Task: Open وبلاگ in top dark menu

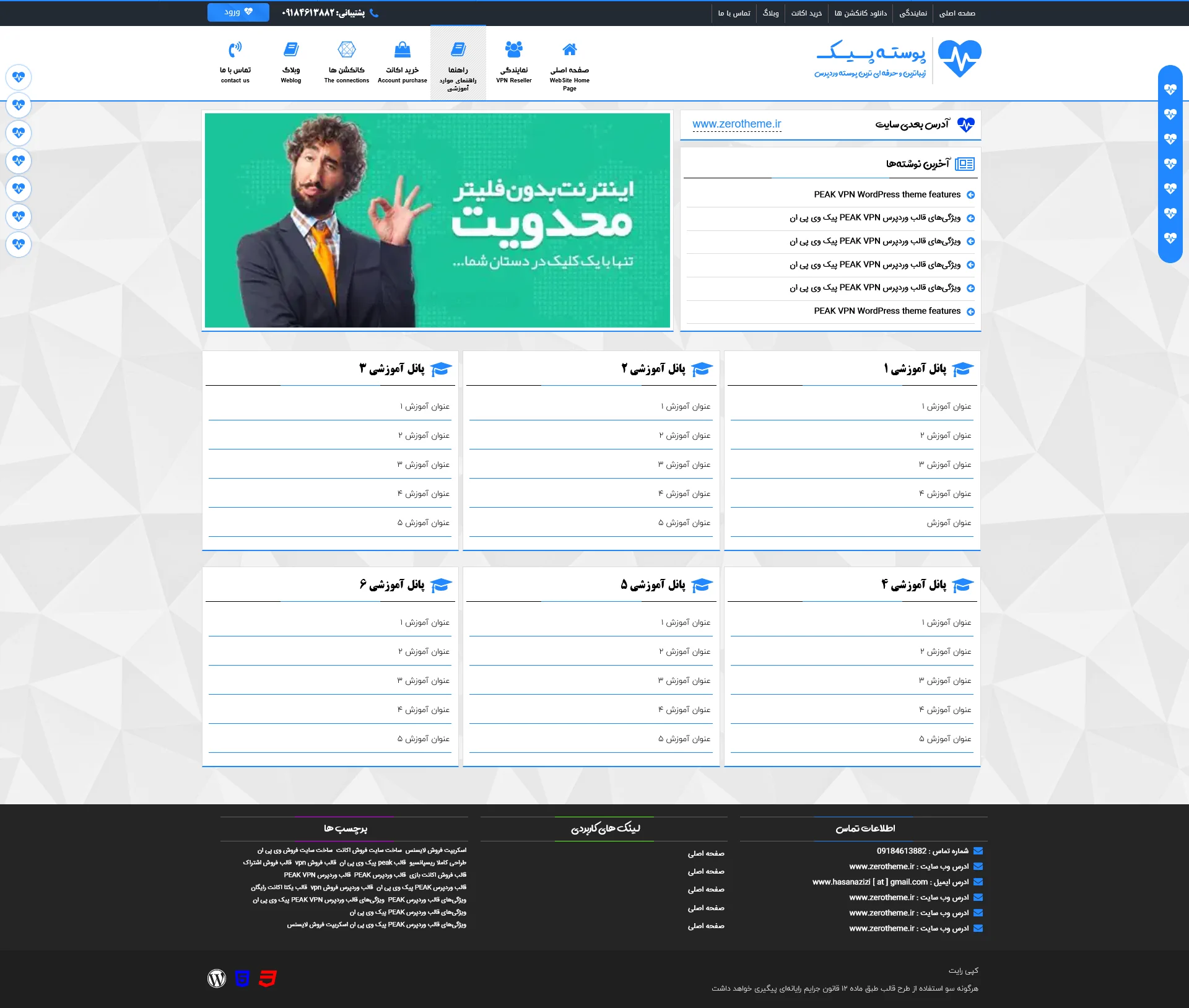Action: [770, 13]
